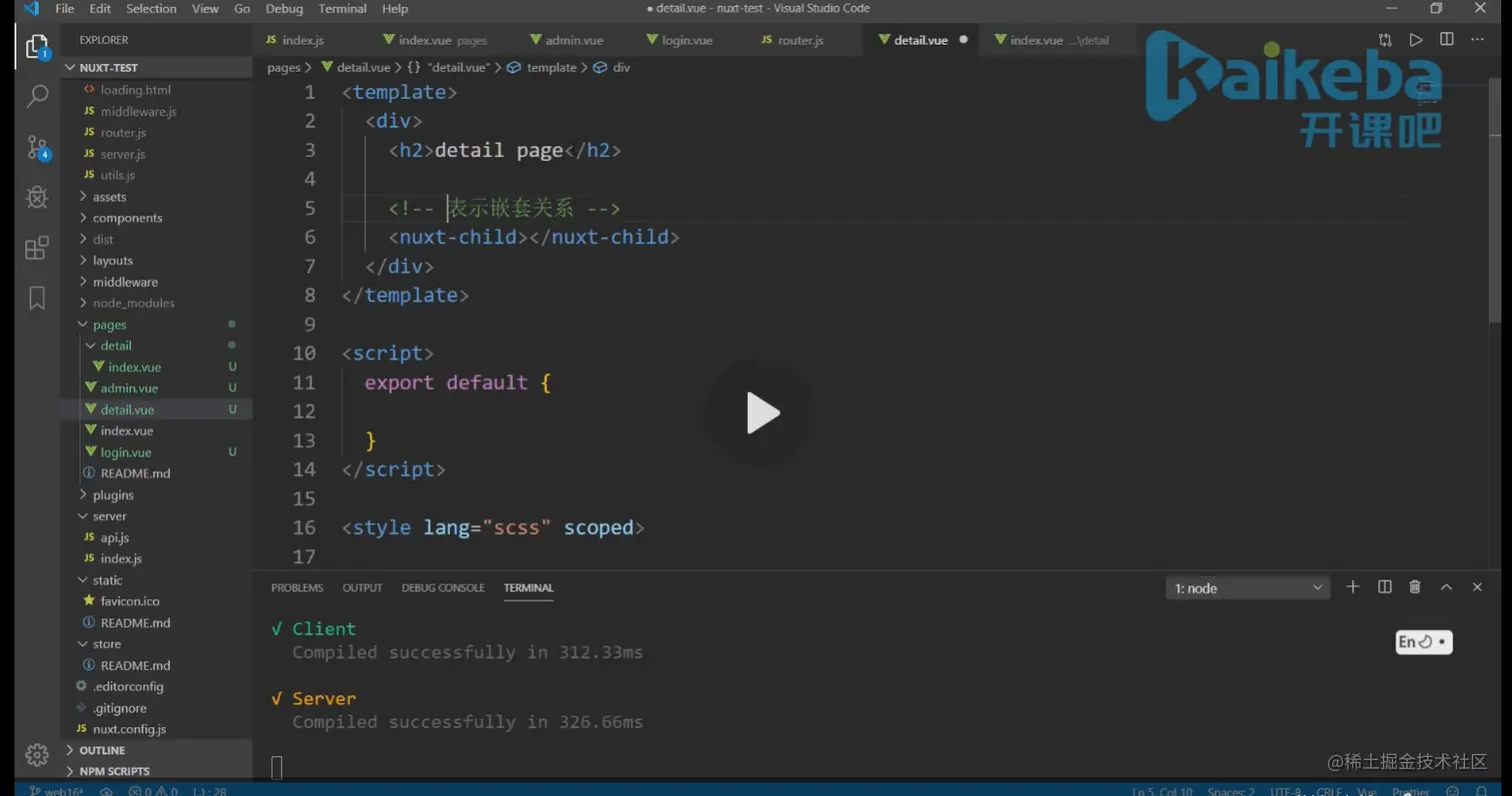Click line number 11 in the gutter
The image size is (1512, 796).
pyautogui.click(x=304, y=382)
